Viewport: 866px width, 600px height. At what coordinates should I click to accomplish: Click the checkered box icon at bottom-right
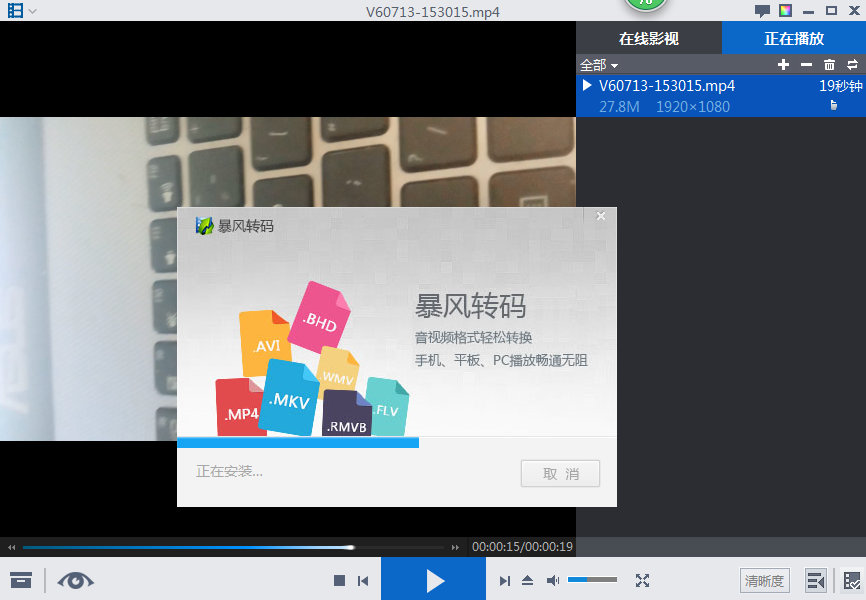tap(852, 581)
